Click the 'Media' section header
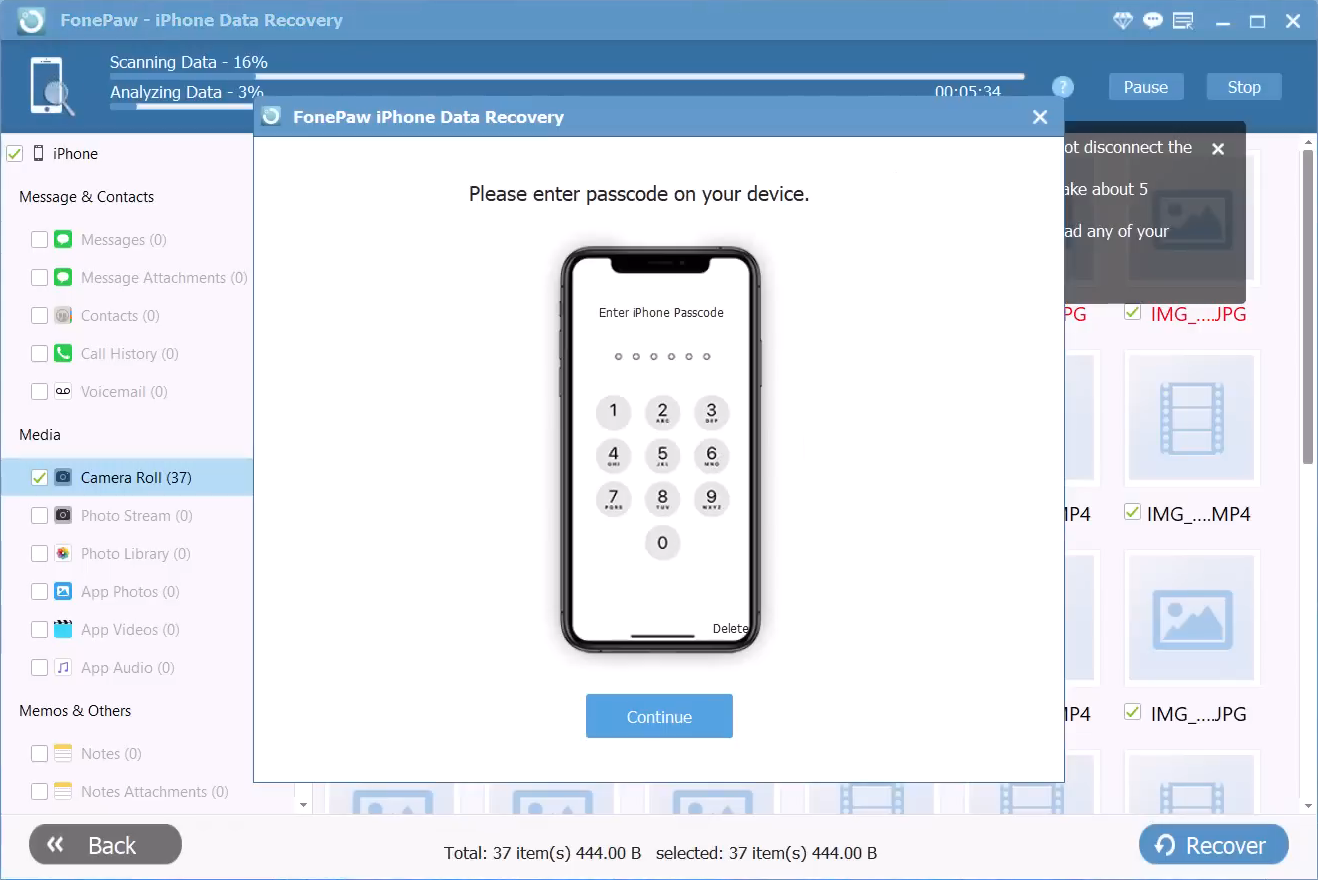The height and width of the screenshot is (880, 1318). [x=40, y=435]
